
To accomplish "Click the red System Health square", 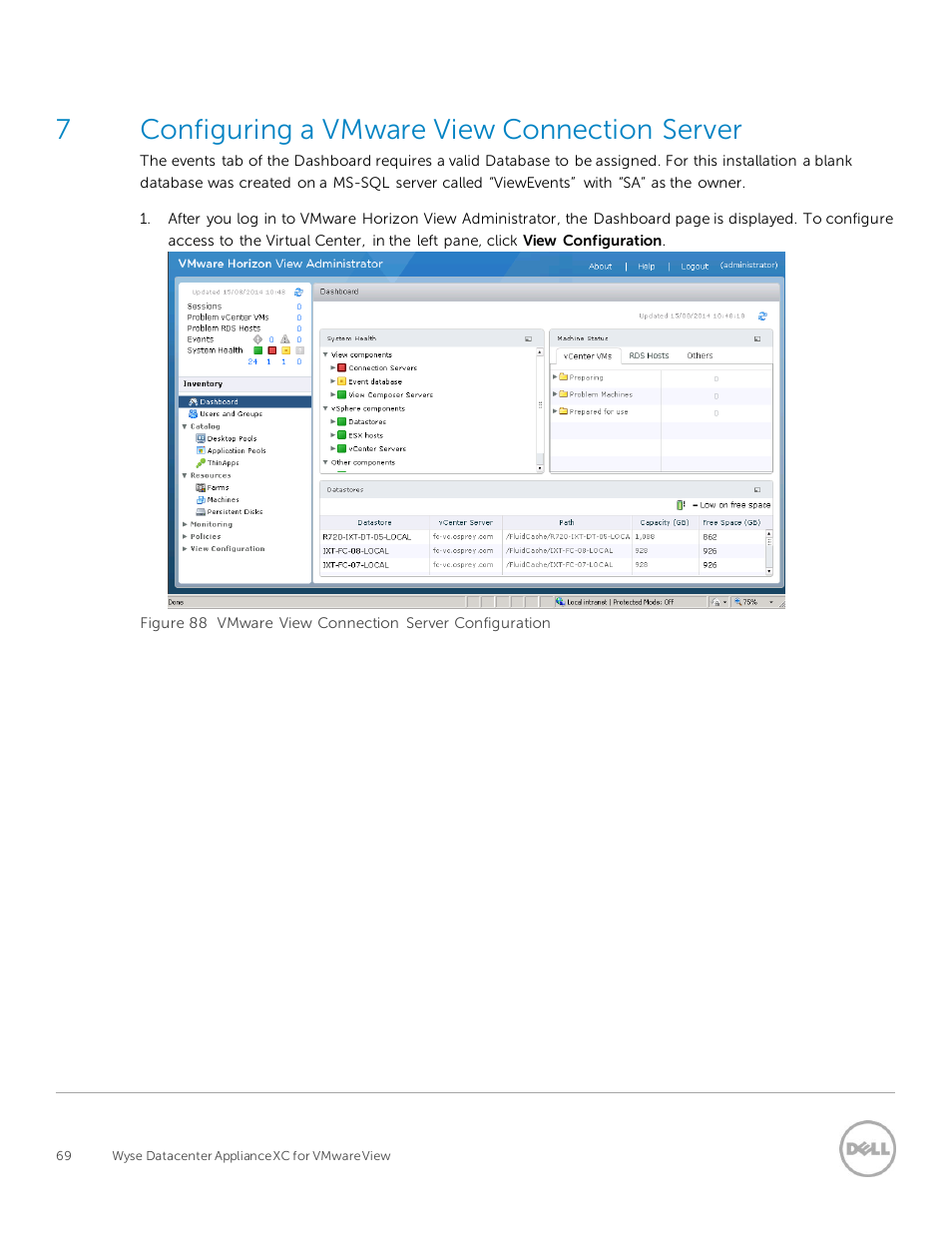I will [271, 350].
